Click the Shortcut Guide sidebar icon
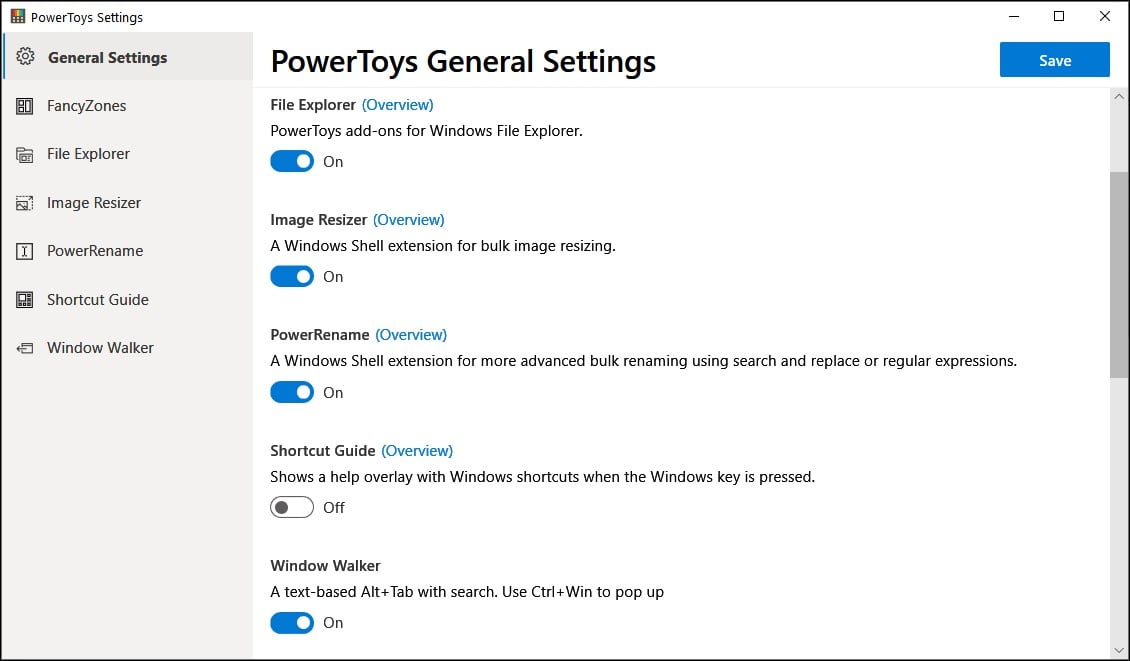 25,300
